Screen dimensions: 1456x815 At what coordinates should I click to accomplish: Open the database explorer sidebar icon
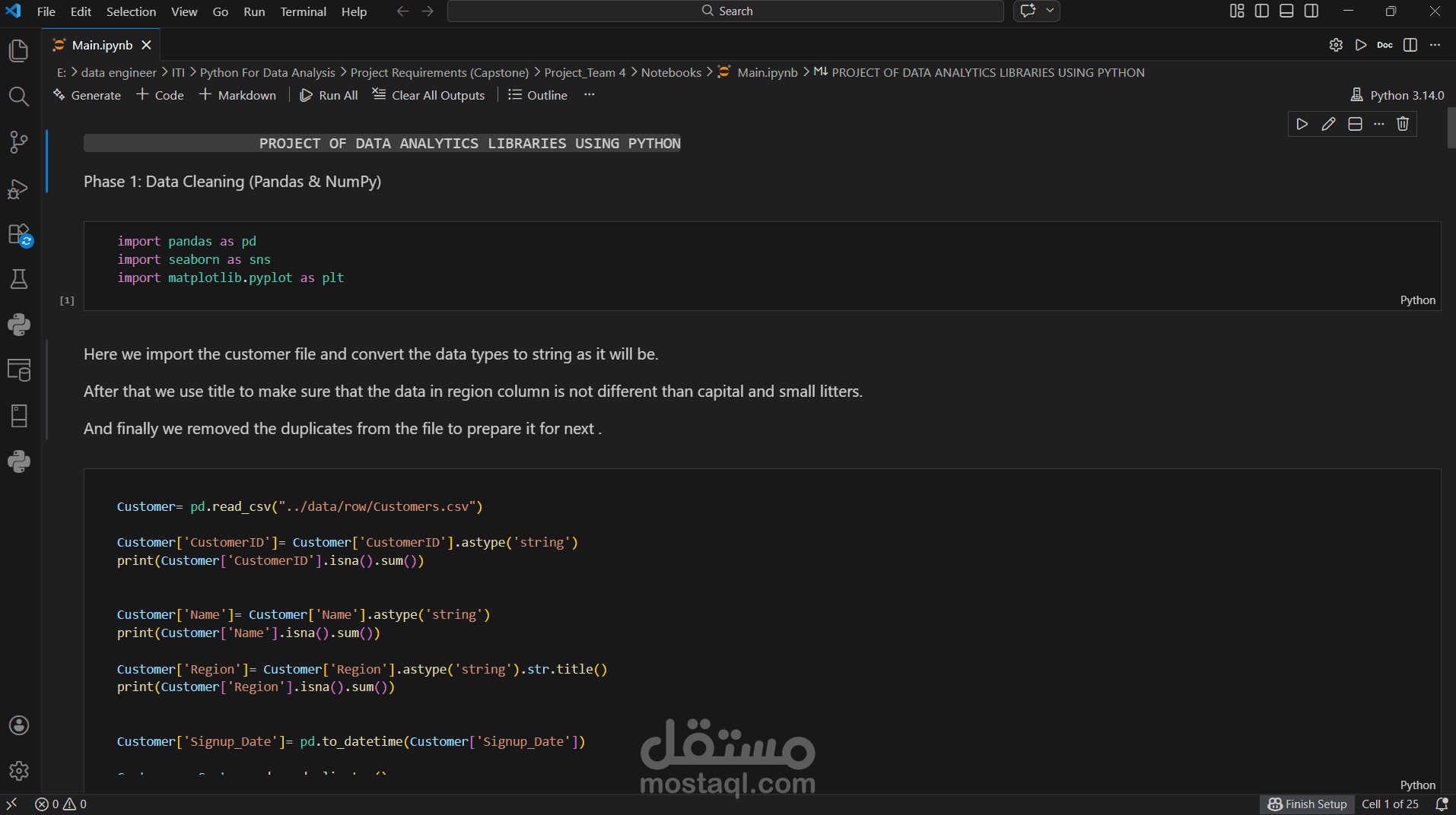pos(19,370)
